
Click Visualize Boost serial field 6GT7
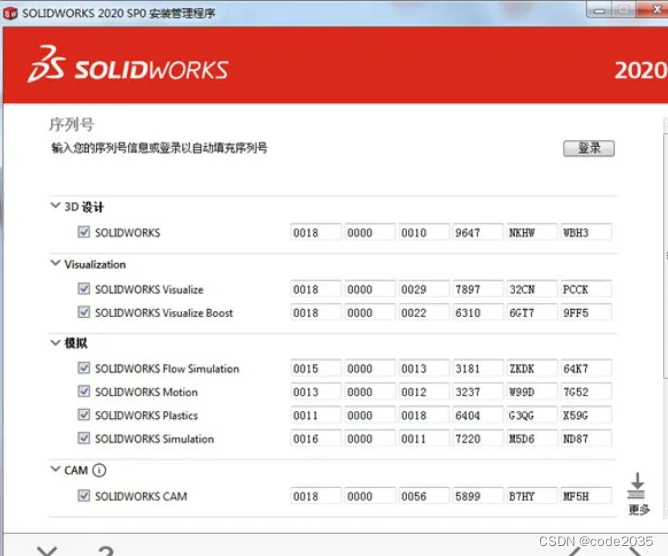[x=532, y=313]
